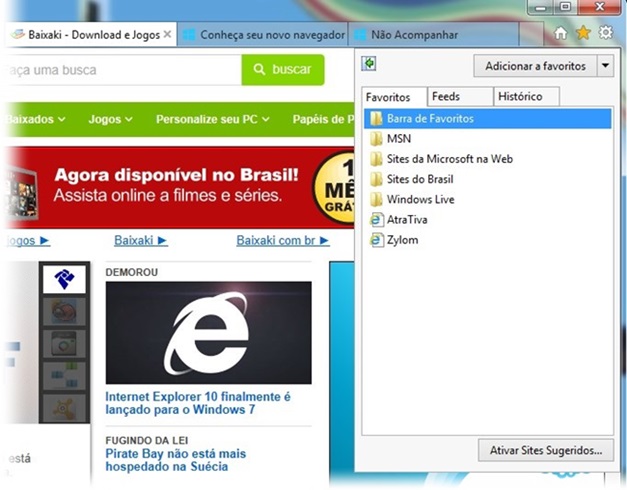The height and width of the screenshot is (490, 627).
Task: Switch to Baixaki - Download e Jogos tab
Action: tap(91, 35)
